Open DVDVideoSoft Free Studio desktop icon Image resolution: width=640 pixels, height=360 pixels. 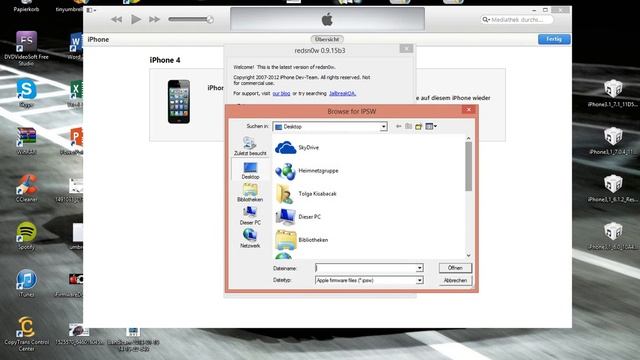(x=26, y=48)
